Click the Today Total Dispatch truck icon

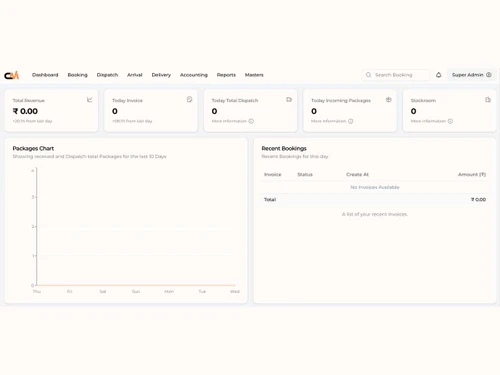pos(289,99)
